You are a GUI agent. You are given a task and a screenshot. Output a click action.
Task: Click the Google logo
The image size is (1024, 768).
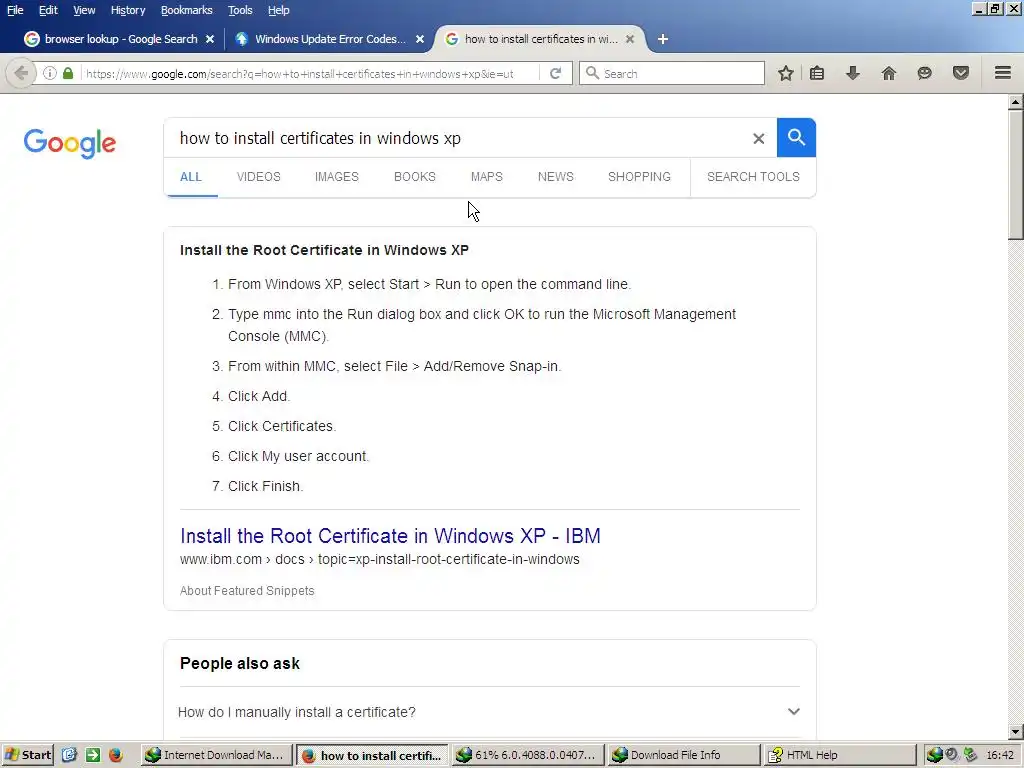70,143
